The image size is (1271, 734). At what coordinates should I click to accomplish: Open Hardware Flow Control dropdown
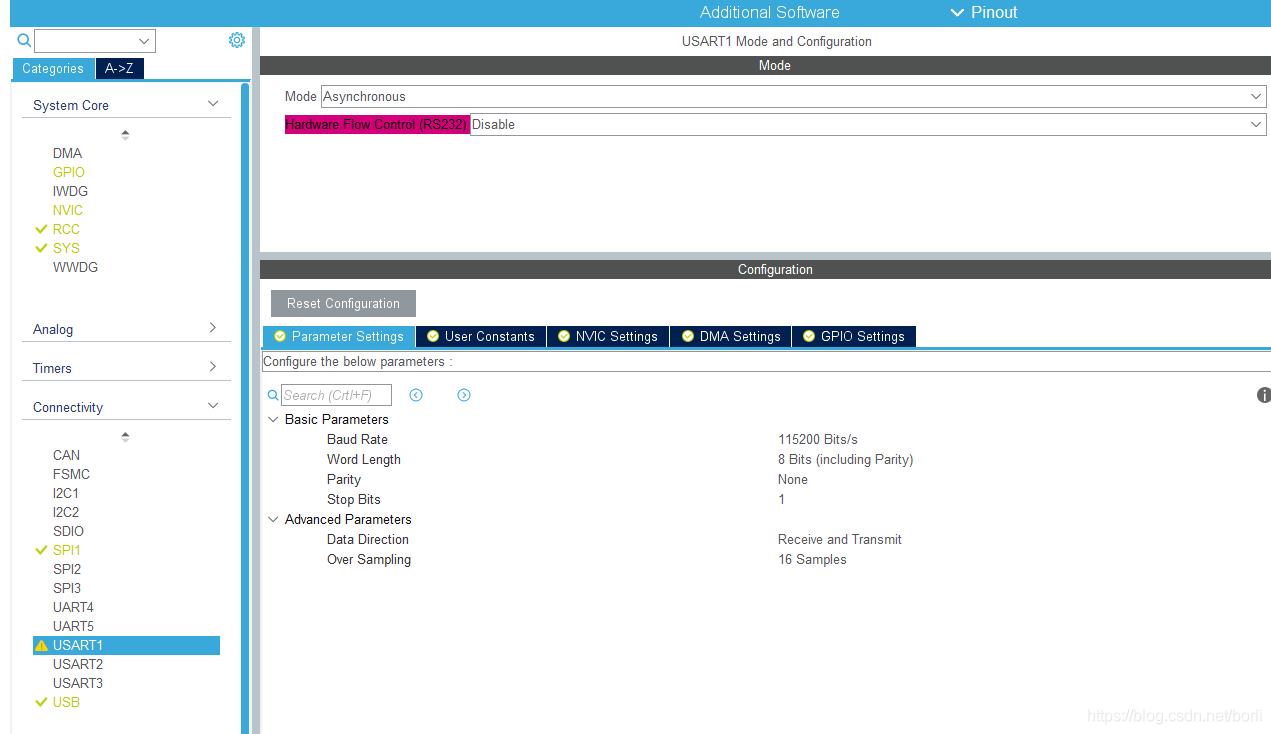[x=868, y=125]
